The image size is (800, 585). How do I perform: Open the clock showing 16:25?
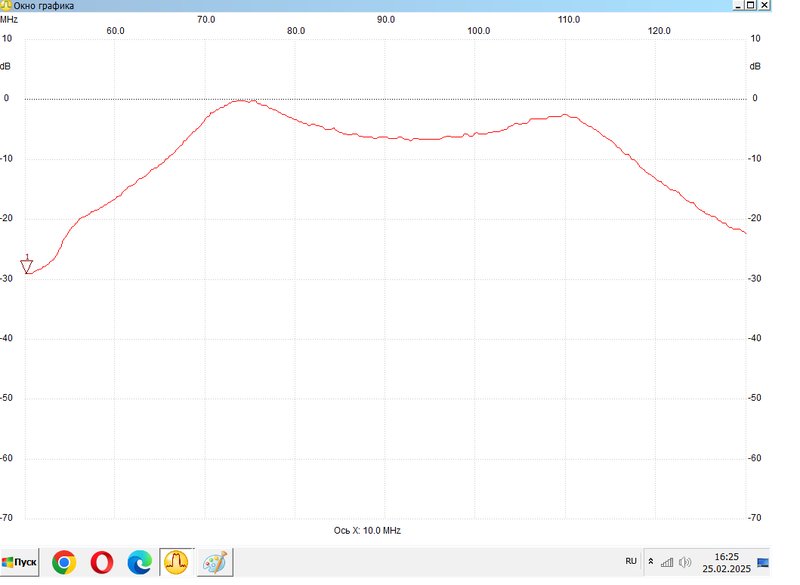pos(727,556)
